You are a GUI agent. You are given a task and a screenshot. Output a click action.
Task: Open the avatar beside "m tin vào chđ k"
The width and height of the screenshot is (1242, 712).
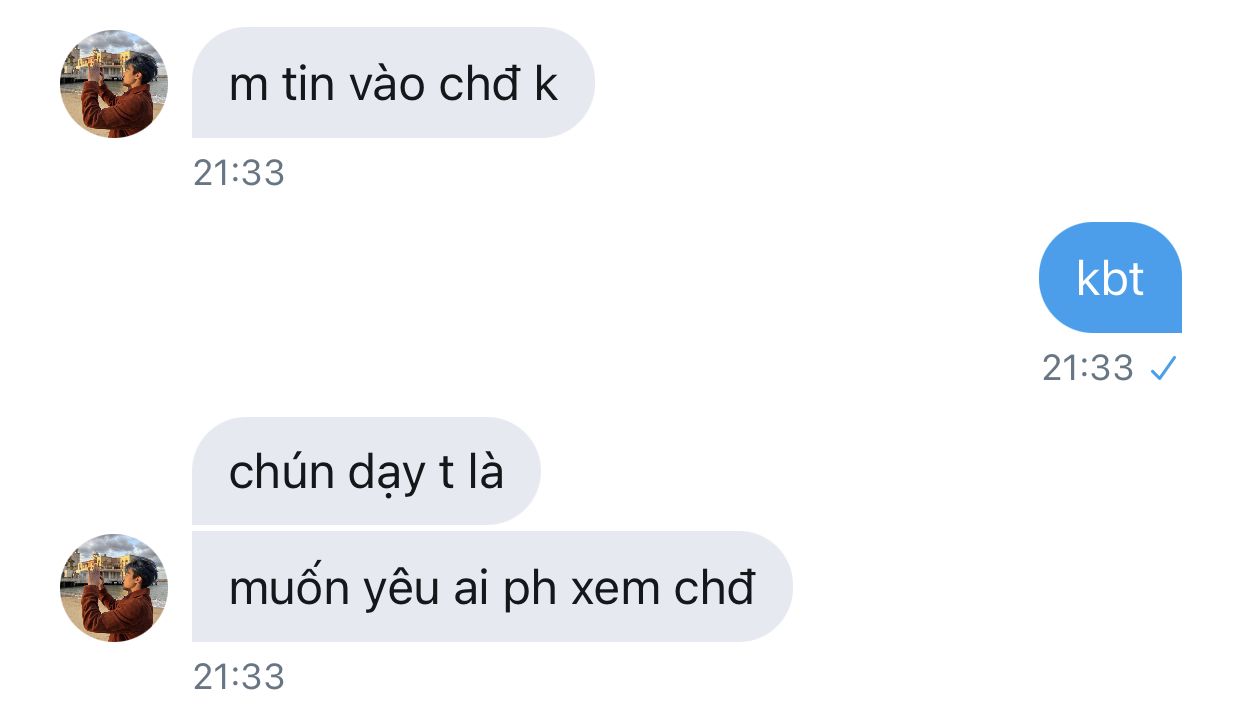point(114,83)
